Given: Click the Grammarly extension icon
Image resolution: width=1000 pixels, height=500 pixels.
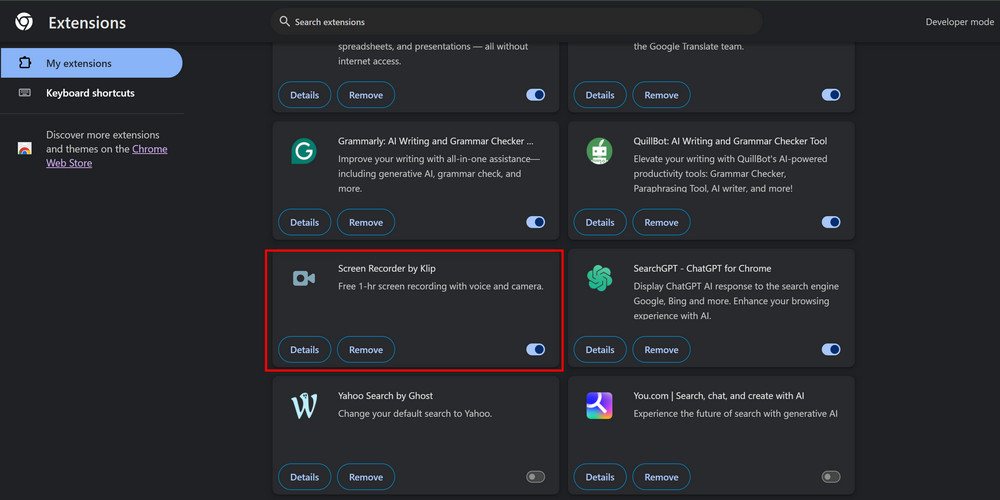Looking at the screenshot, I should point(304,151).
